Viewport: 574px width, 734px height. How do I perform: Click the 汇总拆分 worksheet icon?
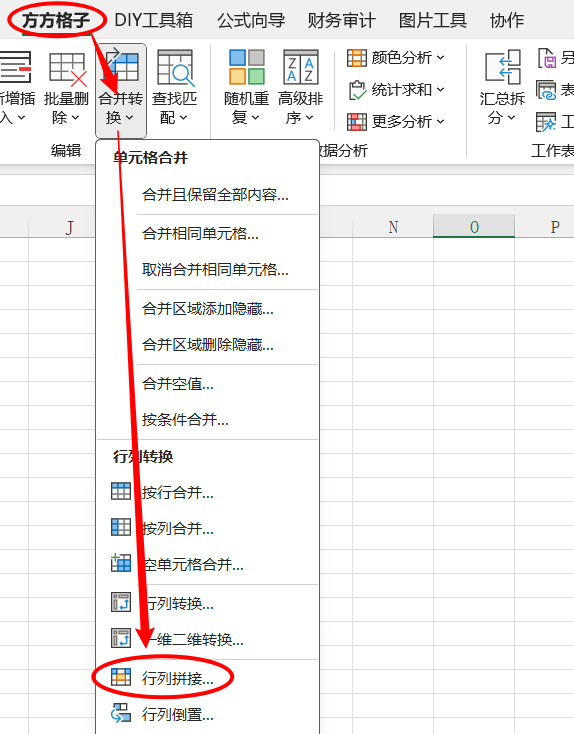pyautogui.click(x=503, y=67)
